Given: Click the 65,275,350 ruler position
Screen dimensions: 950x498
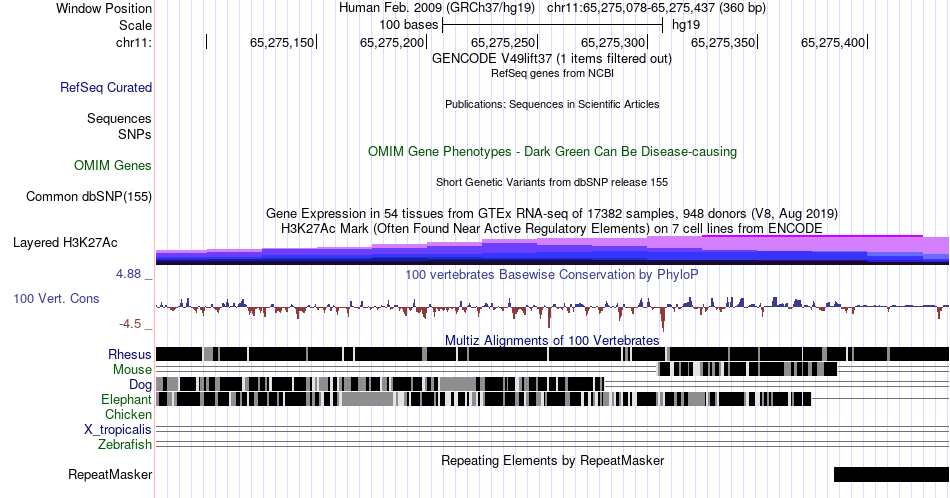Looking at the screenshot, I should pyautogui.click(x=723, y=42).
